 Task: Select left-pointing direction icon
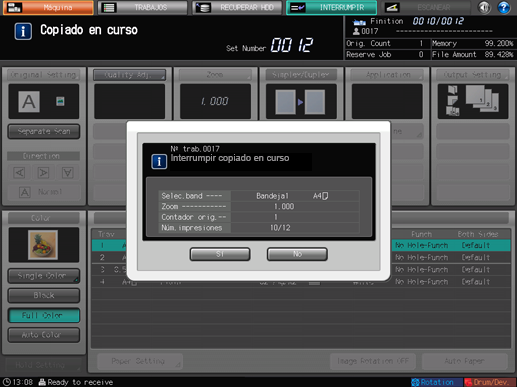(x=19, y=172)
